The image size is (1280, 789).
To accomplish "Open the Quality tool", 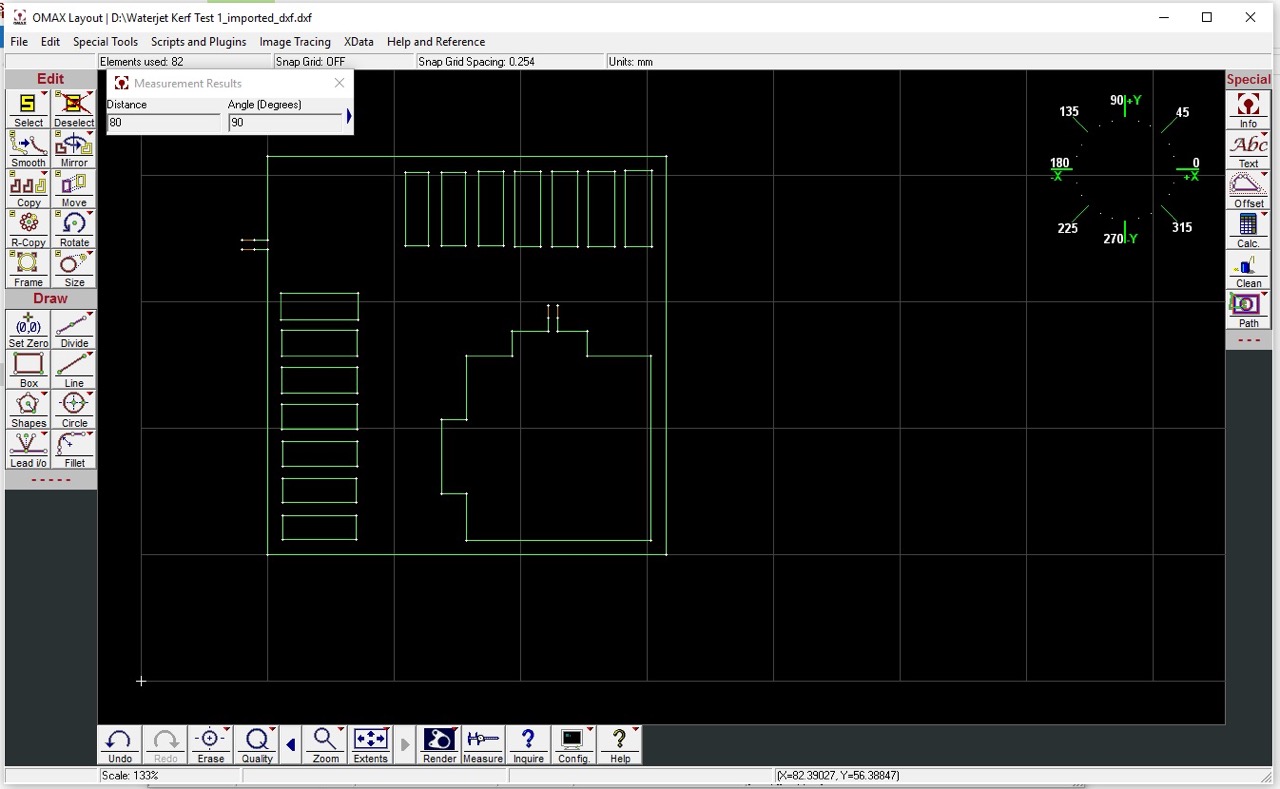I will tap(257, 745).
